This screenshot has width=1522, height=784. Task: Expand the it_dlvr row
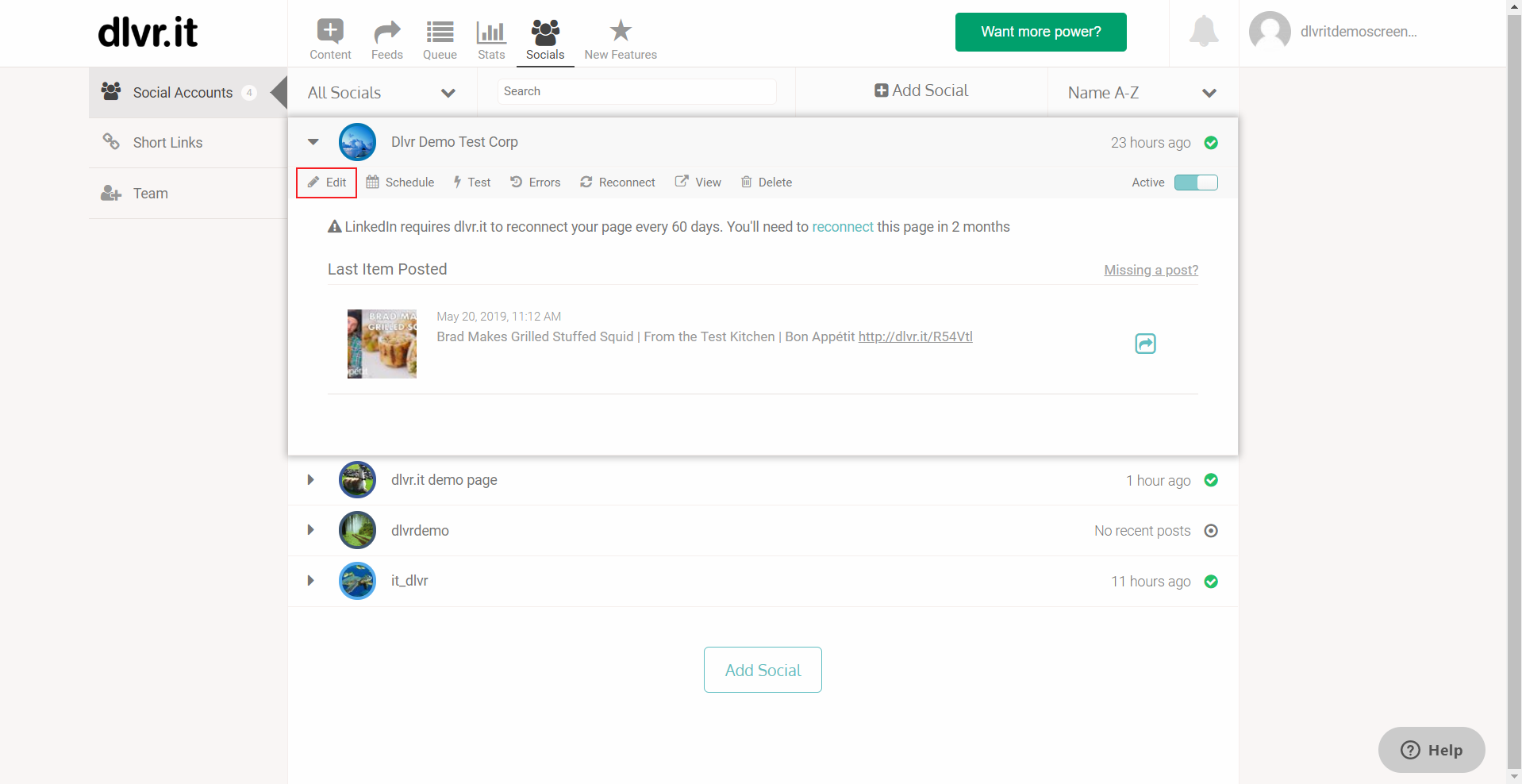coord(311,581)
